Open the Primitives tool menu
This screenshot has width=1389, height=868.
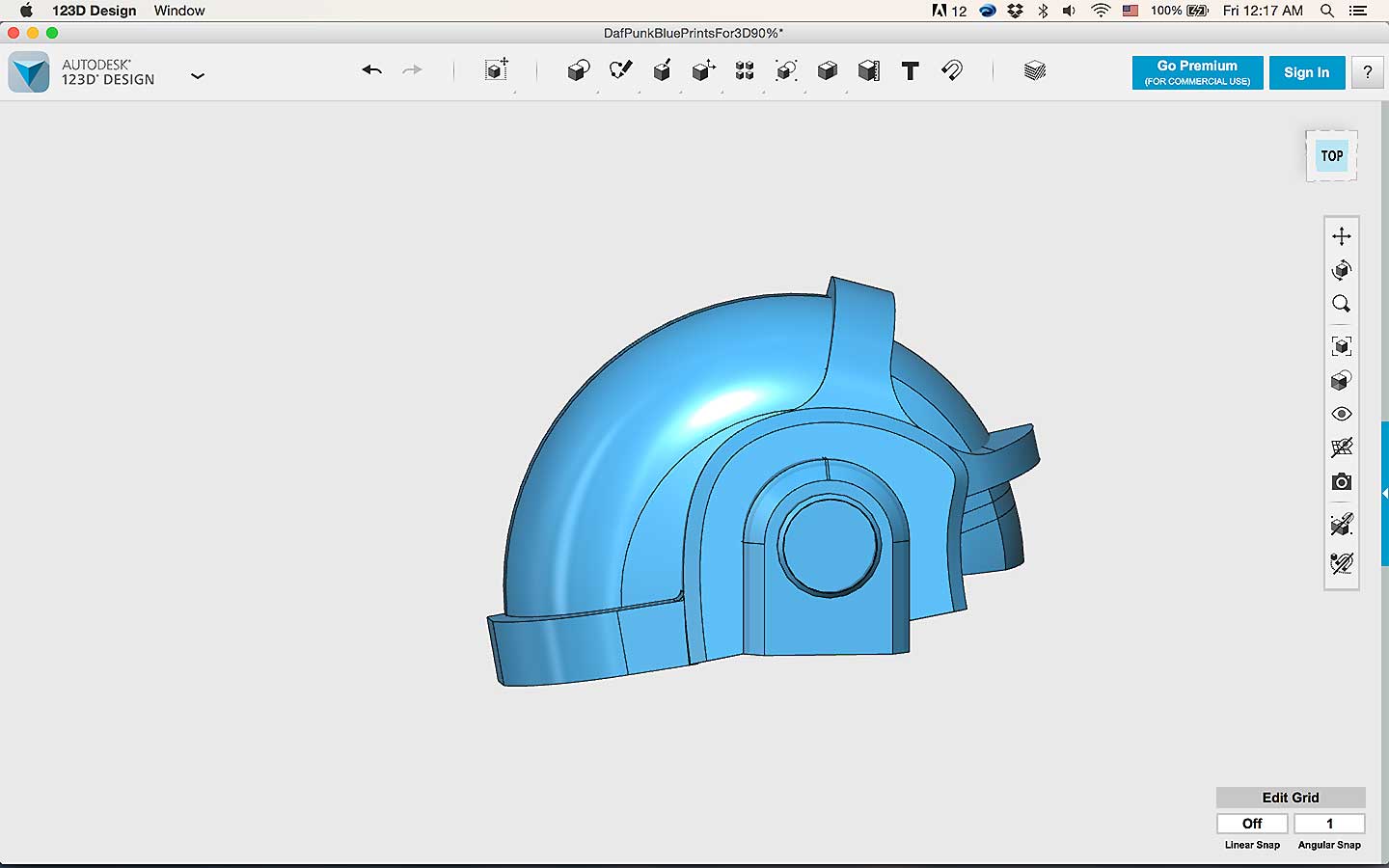coord(579,70)
